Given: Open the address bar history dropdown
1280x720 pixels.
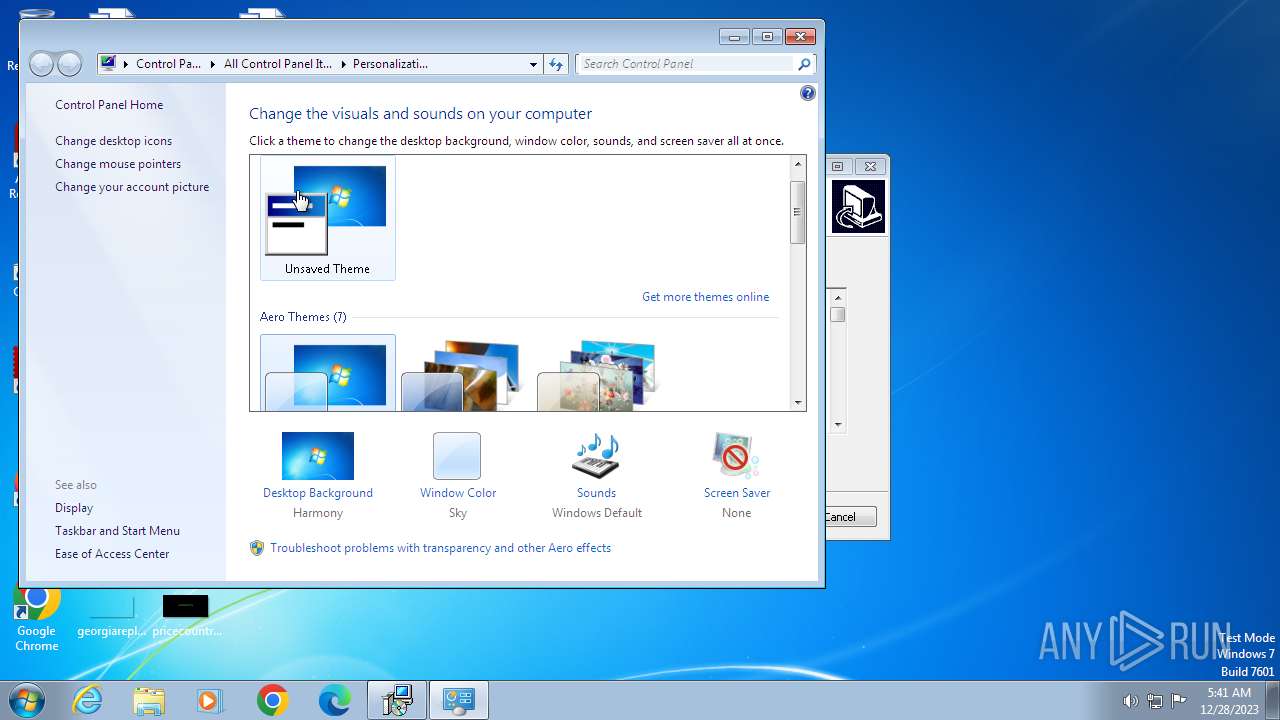Looking at the screenshot, I should point(533,64).
